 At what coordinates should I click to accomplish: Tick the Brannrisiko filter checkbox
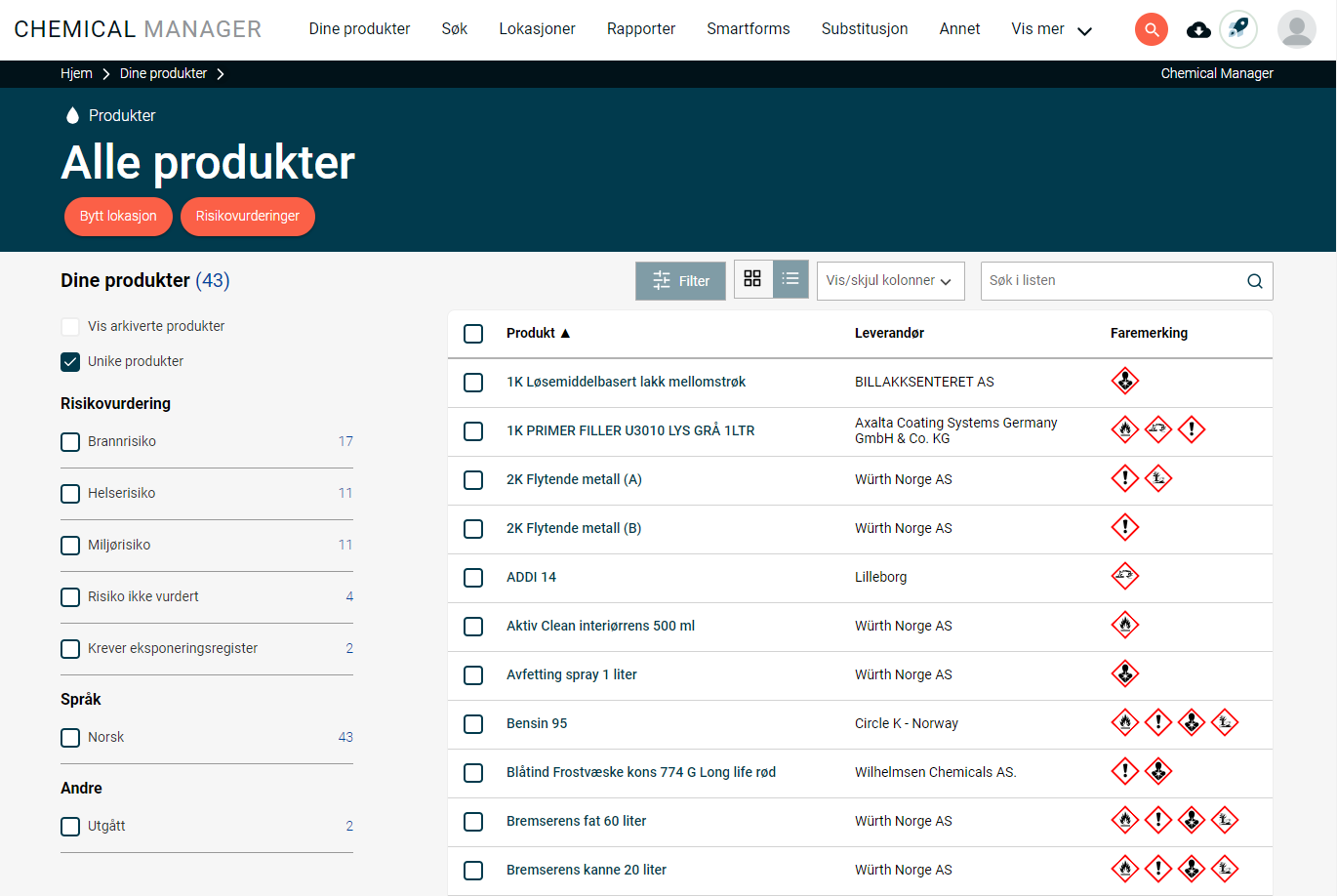[x=70, y=442]
